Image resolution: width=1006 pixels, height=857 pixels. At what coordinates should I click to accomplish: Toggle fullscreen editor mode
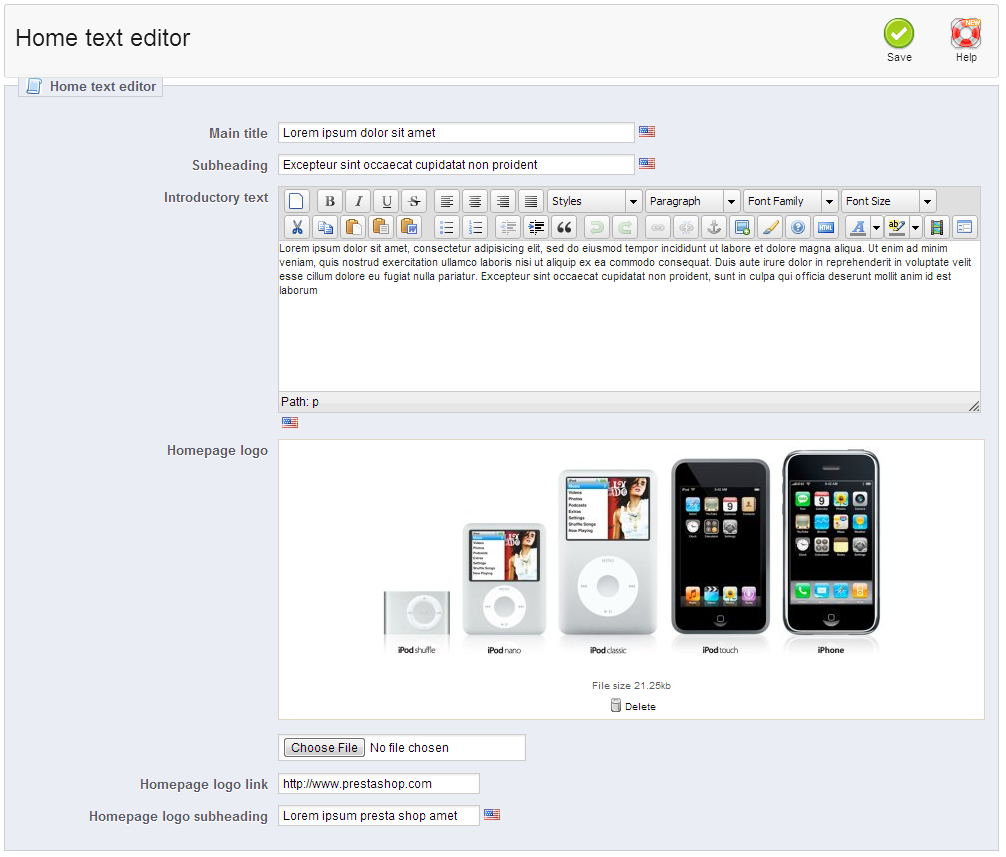[964, 227]
